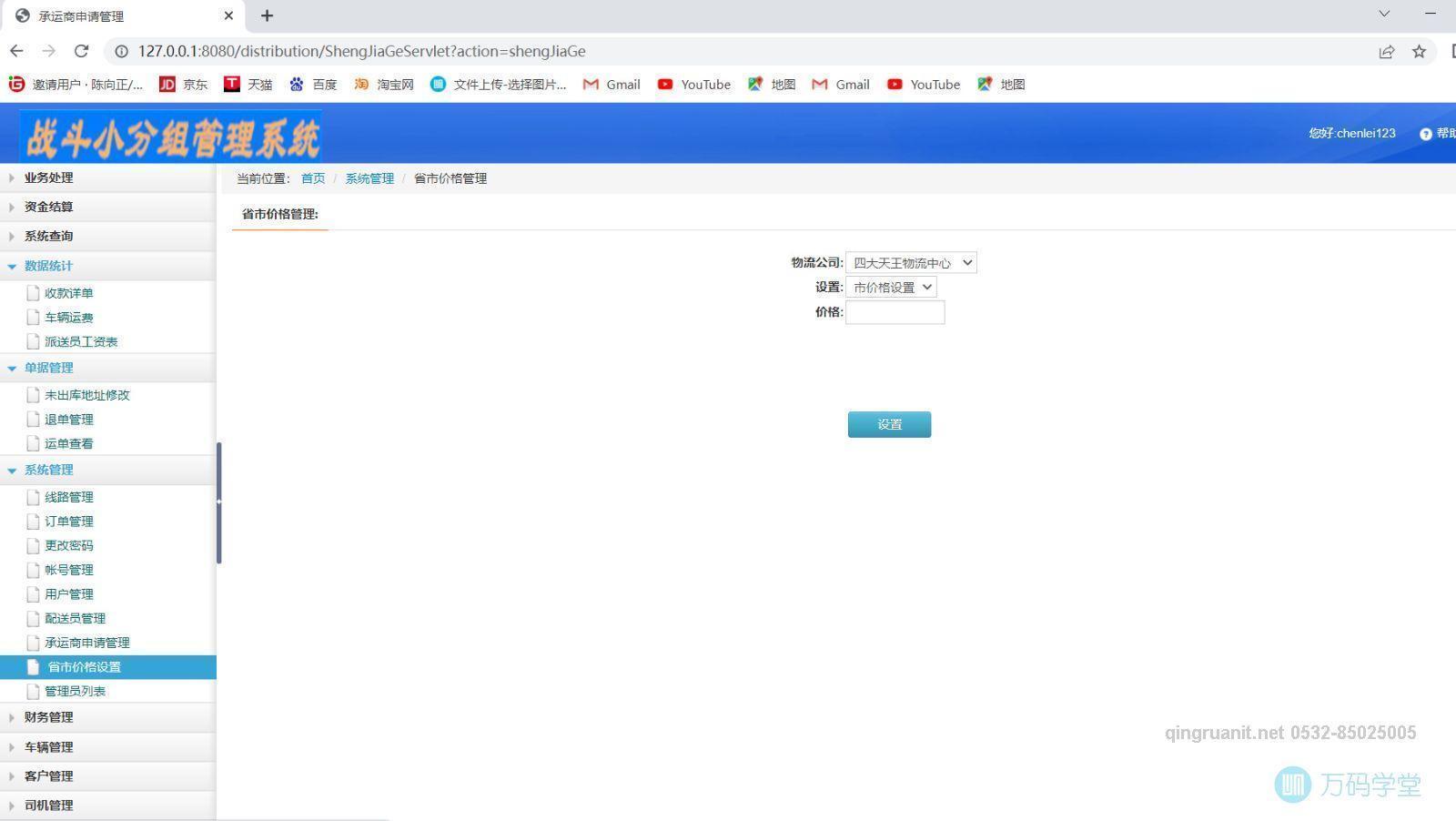
Task: Expand the 资金结算 menu section
Action: (x=107, y=208)
